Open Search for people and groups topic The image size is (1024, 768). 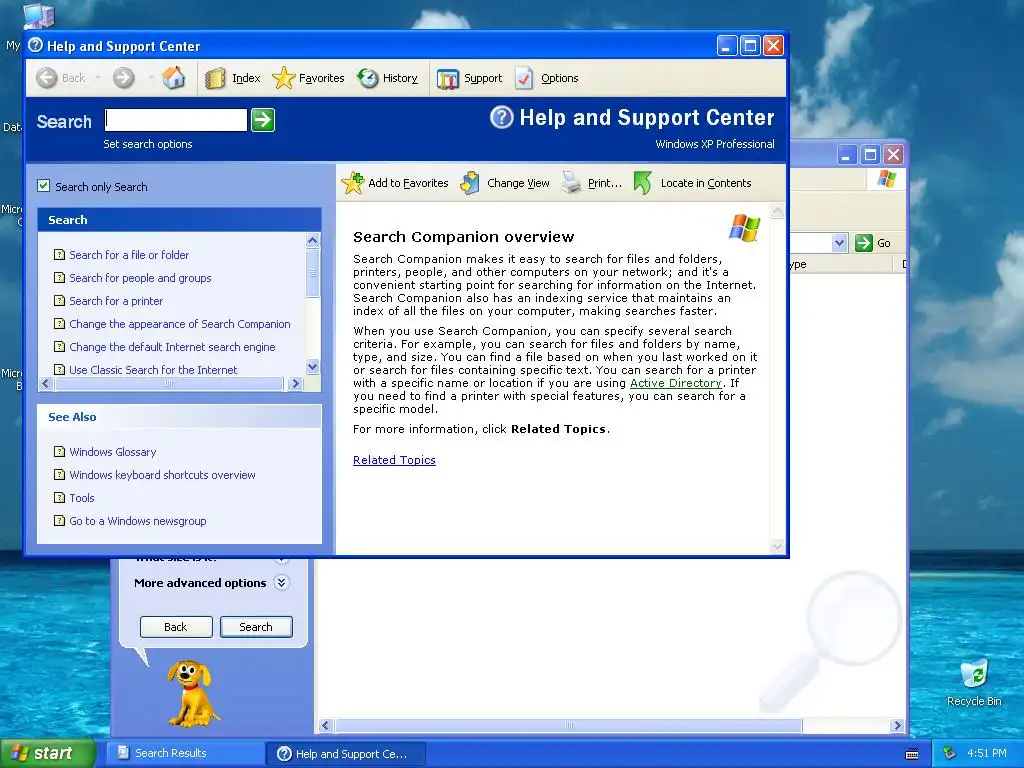(140, 278)
